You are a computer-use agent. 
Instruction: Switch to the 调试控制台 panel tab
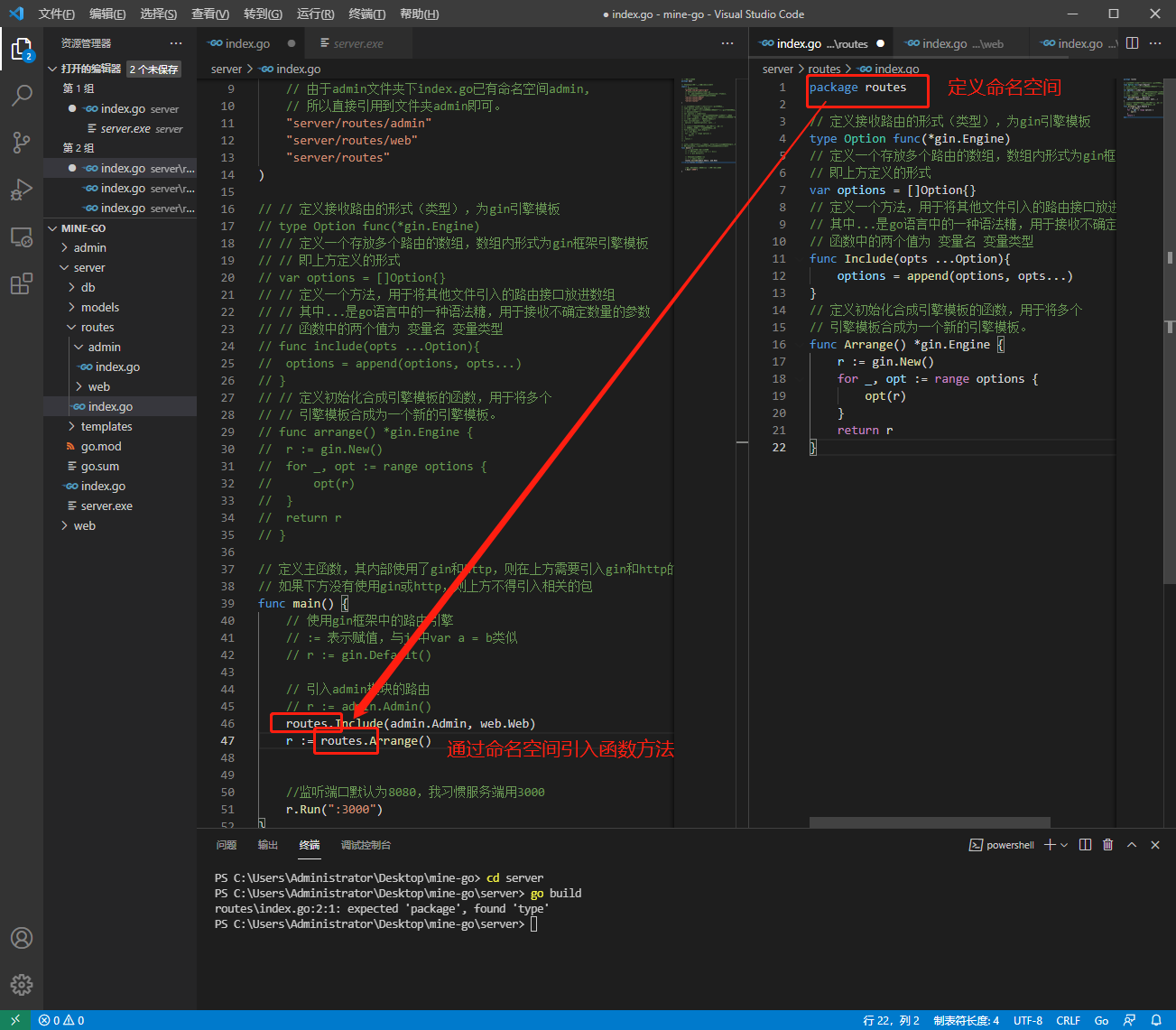point(366,845)
